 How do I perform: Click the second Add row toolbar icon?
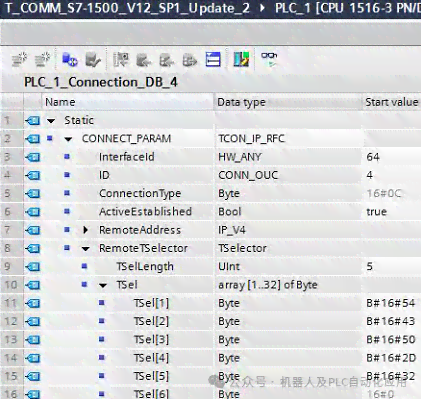(x=42, y=59)
